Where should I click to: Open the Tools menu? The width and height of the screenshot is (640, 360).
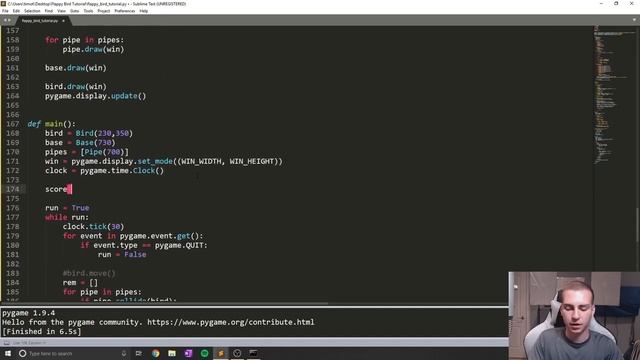pos(88,11)
